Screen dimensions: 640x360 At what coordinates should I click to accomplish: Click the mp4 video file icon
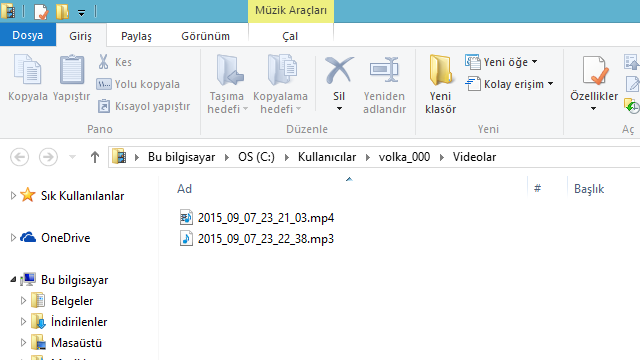click(x=186, y=218)
